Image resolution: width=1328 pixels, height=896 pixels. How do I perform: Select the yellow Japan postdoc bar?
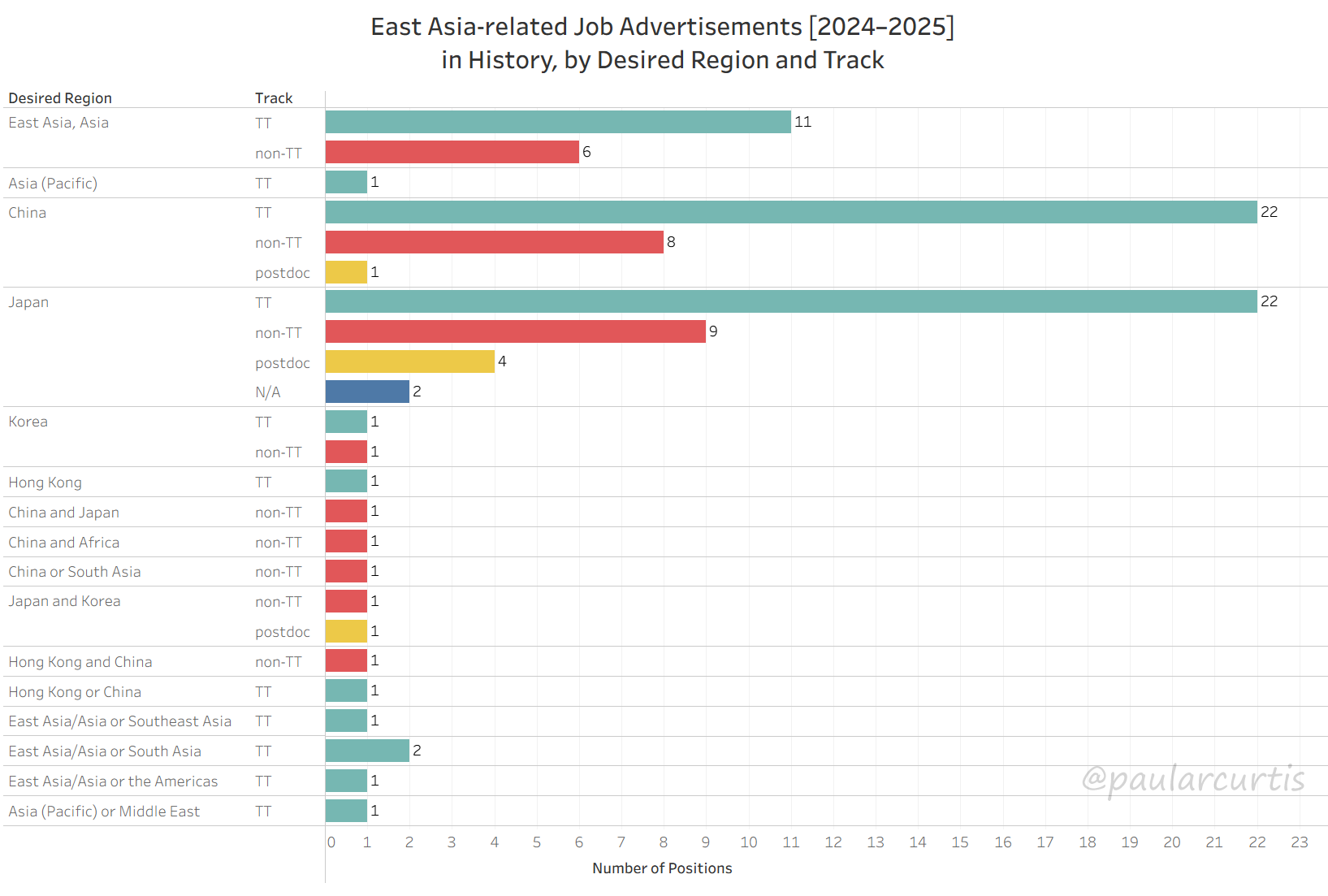point(409,361)
